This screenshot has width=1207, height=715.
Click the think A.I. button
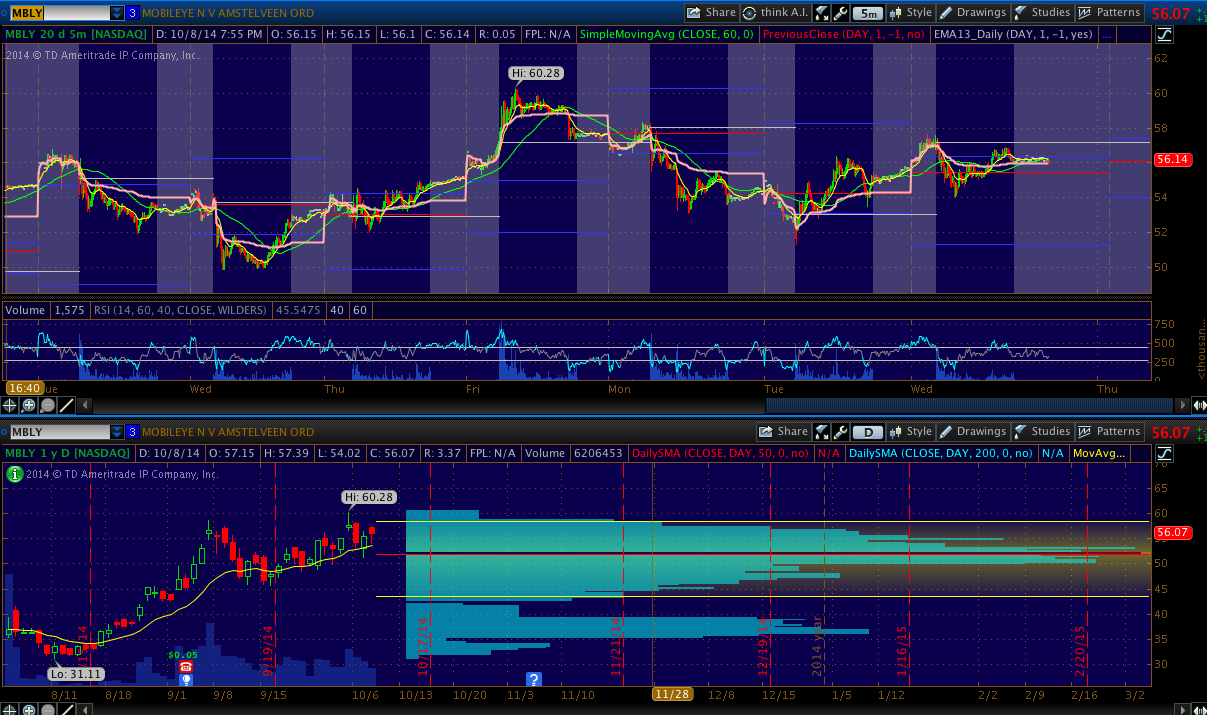776,13
